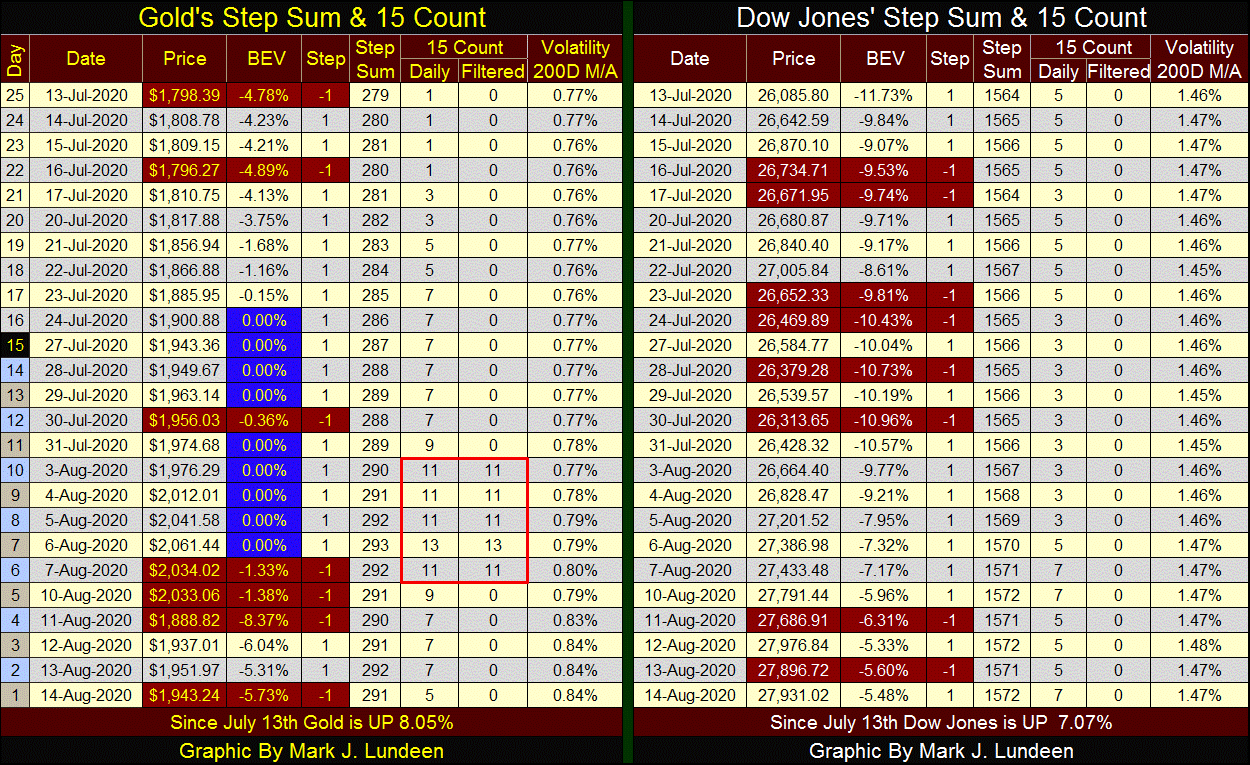Click Dow Jones price "27,686.91"
Screen dimensions: 1250x765
794,620
